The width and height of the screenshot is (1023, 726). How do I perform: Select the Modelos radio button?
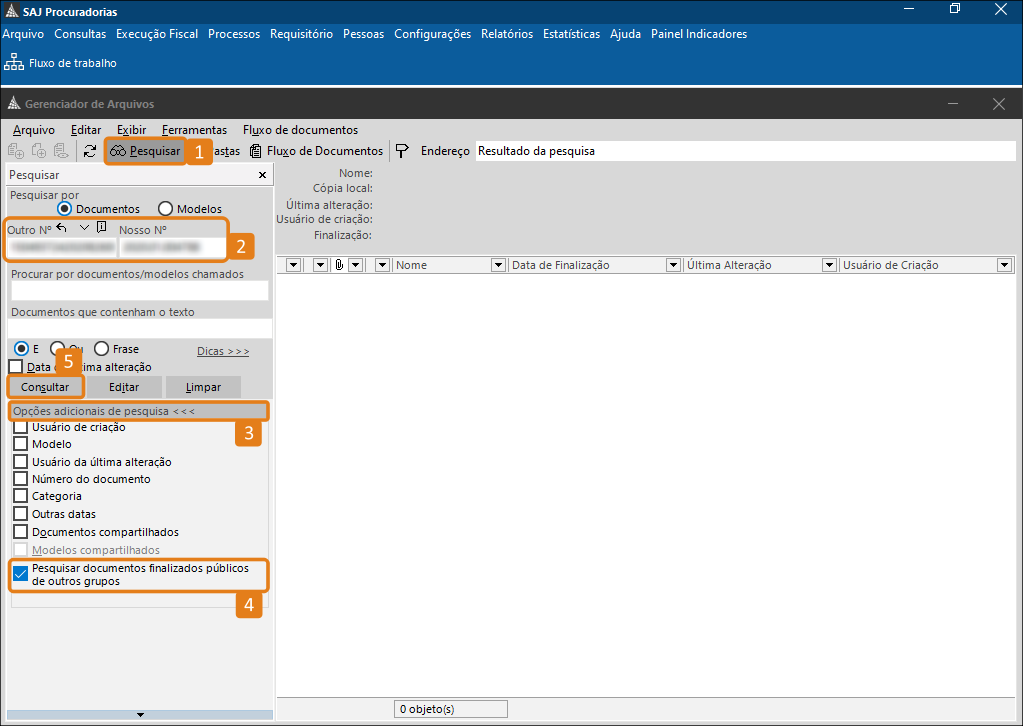click(166, 209)
